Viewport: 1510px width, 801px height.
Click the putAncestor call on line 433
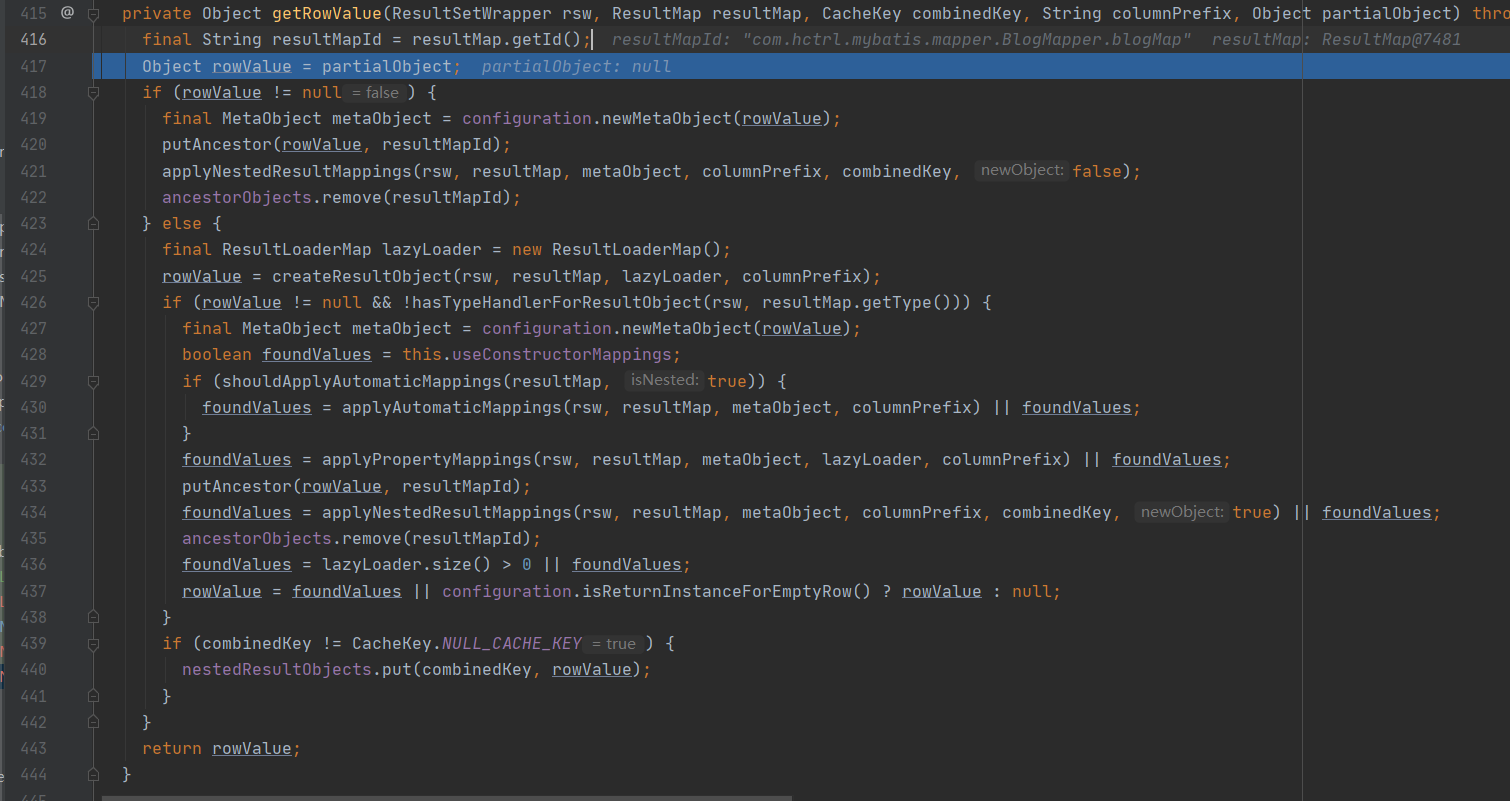237,486
